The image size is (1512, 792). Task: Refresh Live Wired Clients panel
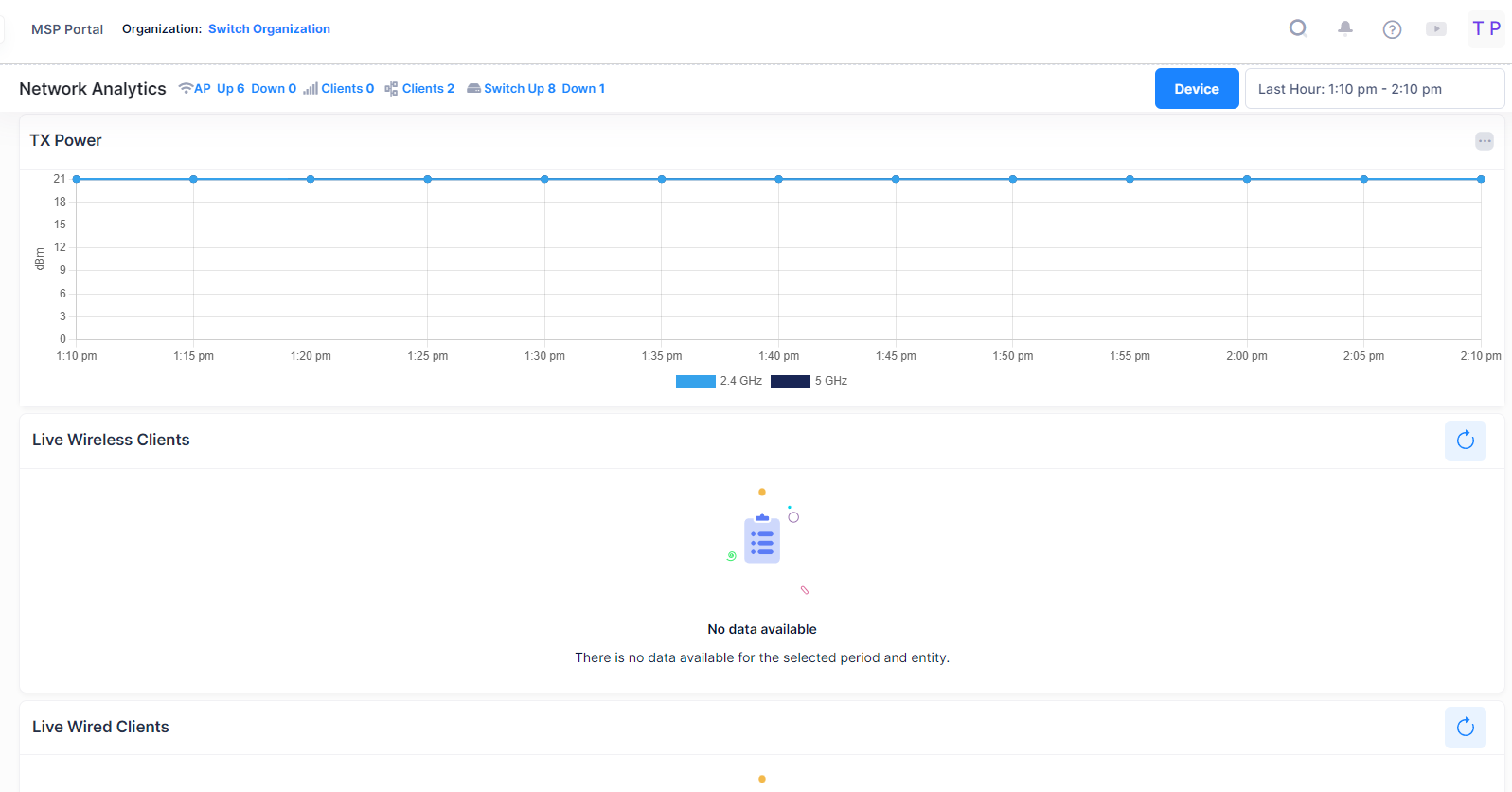pos(1466,728)
